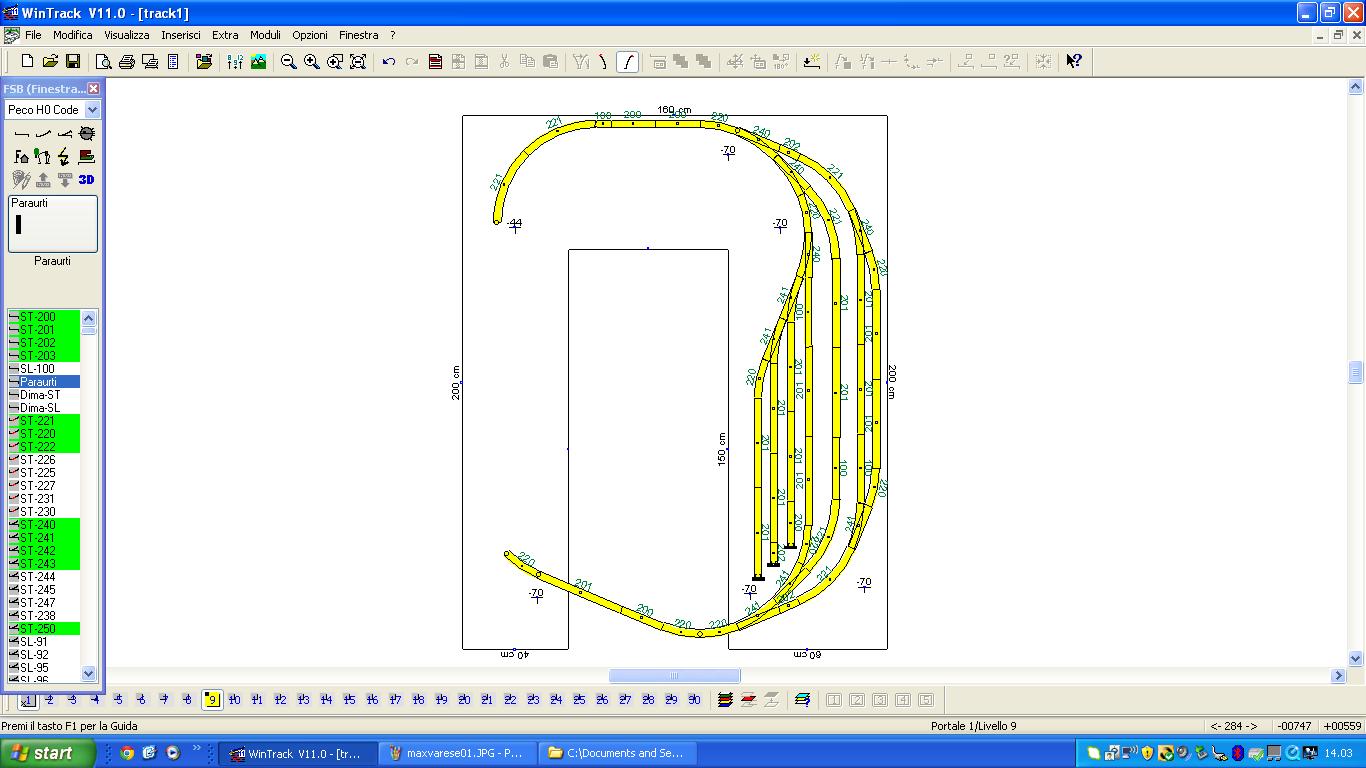Select electrical lightning category icon in FSB
The image size is (1366, 768).
point(65,156)
